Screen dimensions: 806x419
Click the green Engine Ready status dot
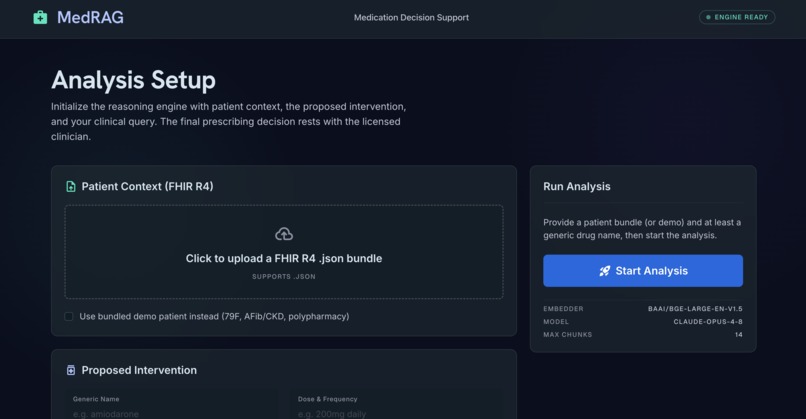(708, 17)
